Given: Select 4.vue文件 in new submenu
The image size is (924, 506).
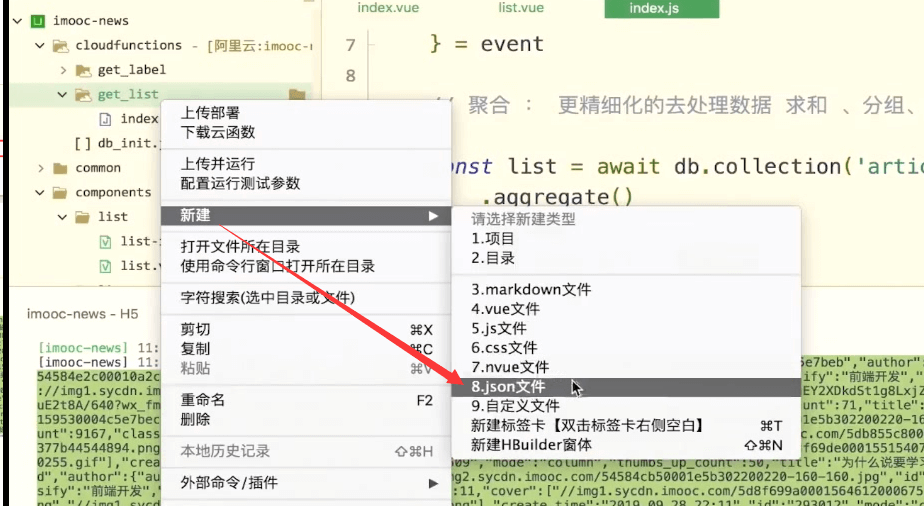Looking at the screenshot, I should click(626, 309).
